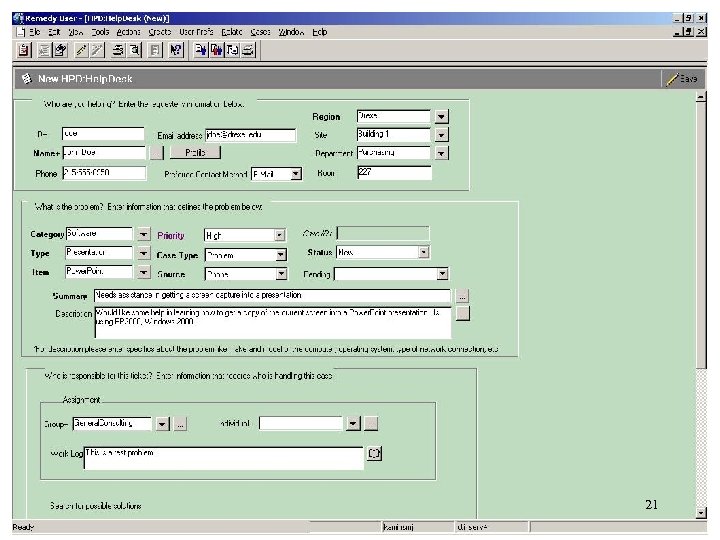Screen dimensions: 720x540
Task: Open the Region dropdown
Action: click(441, 116)
